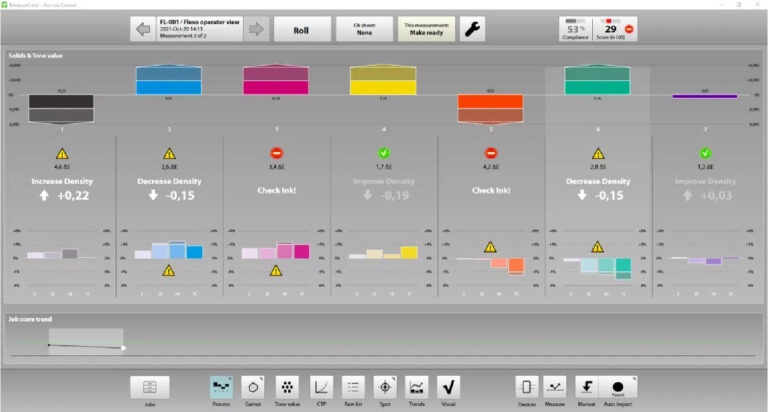The height and width of the screenshot is (412, 768).
Task: Go to next measurement with right arrow
Action: pyautogui.click(x=256, y=30)
